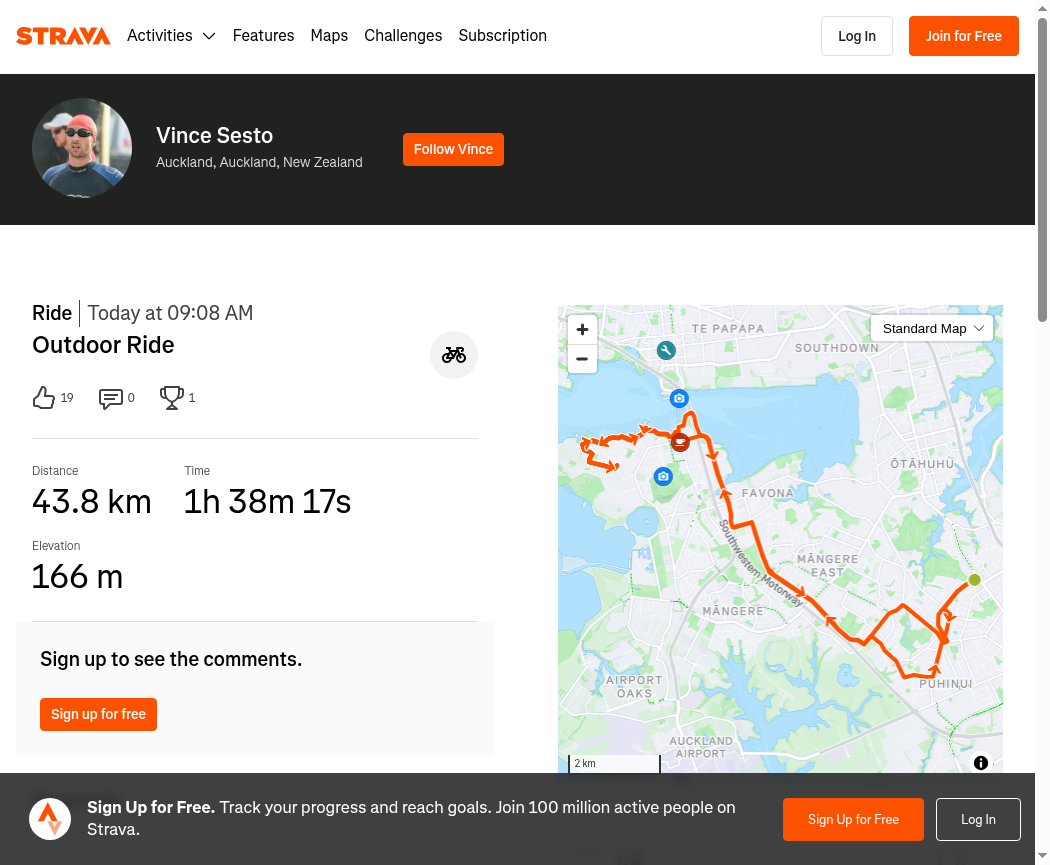Click the kudos thumbs-up icon

(44, 398)
